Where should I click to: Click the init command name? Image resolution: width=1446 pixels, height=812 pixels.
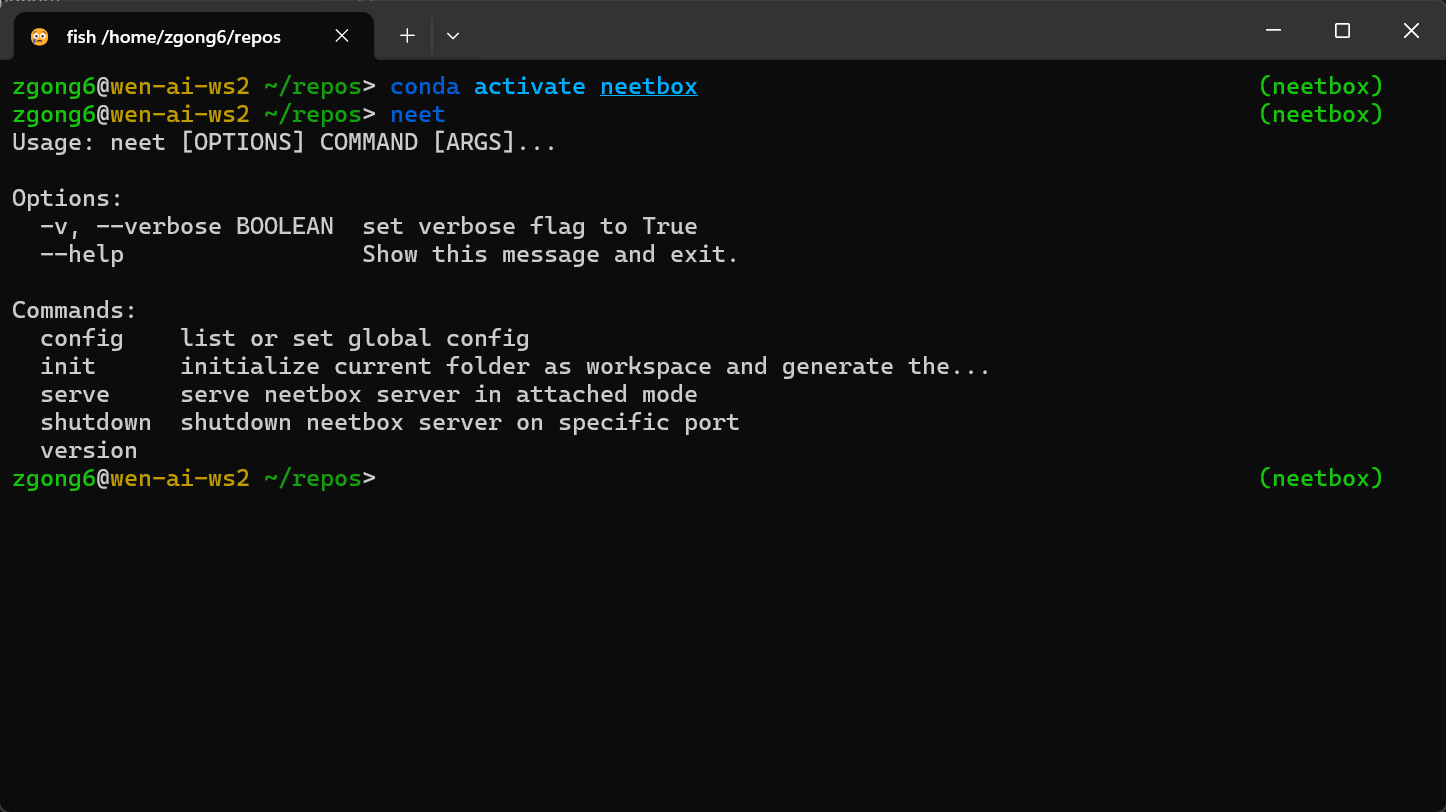point(68,367)
